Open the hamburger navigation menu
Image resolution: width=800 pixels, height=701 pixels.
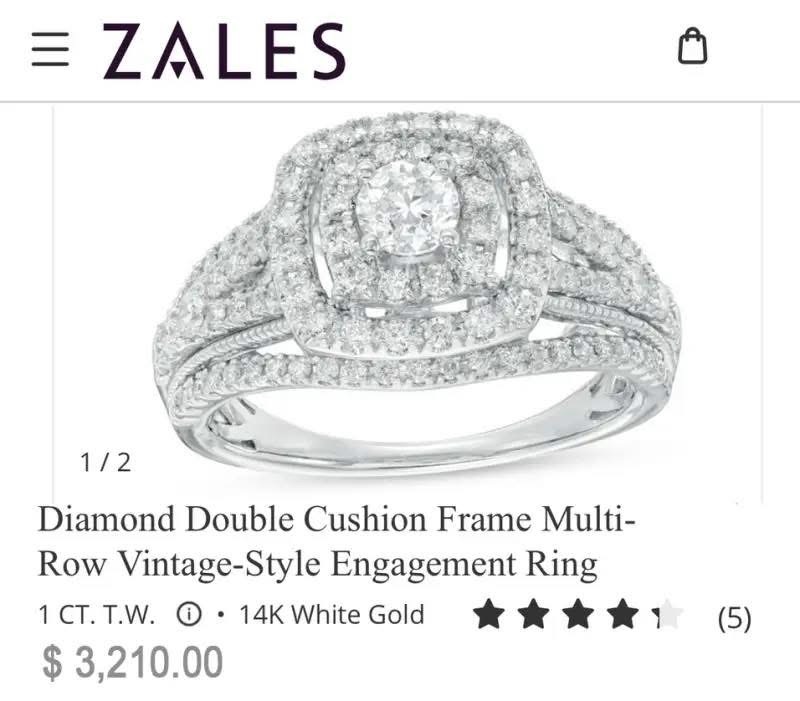(x=50, y=49)
